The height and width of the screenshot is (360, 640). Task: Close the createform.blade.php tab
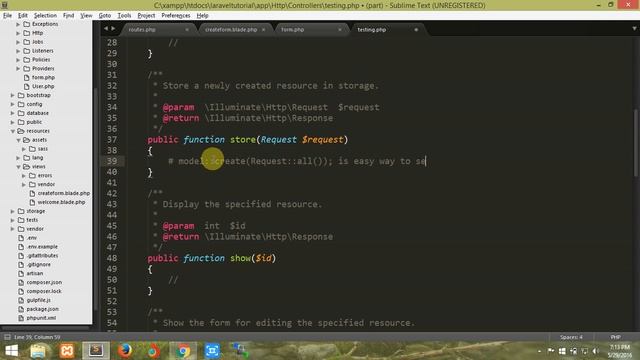coord(263,30)
